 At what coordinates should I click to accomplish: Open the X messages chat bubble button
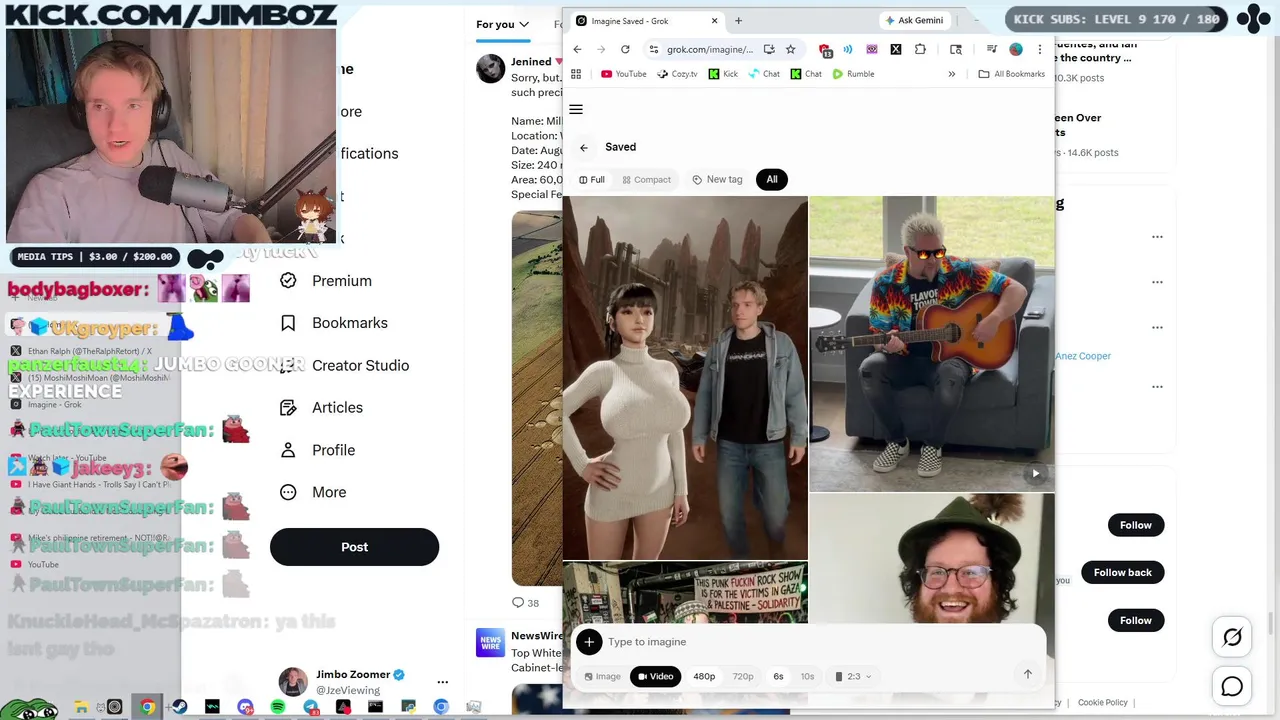coord(1232,686)
